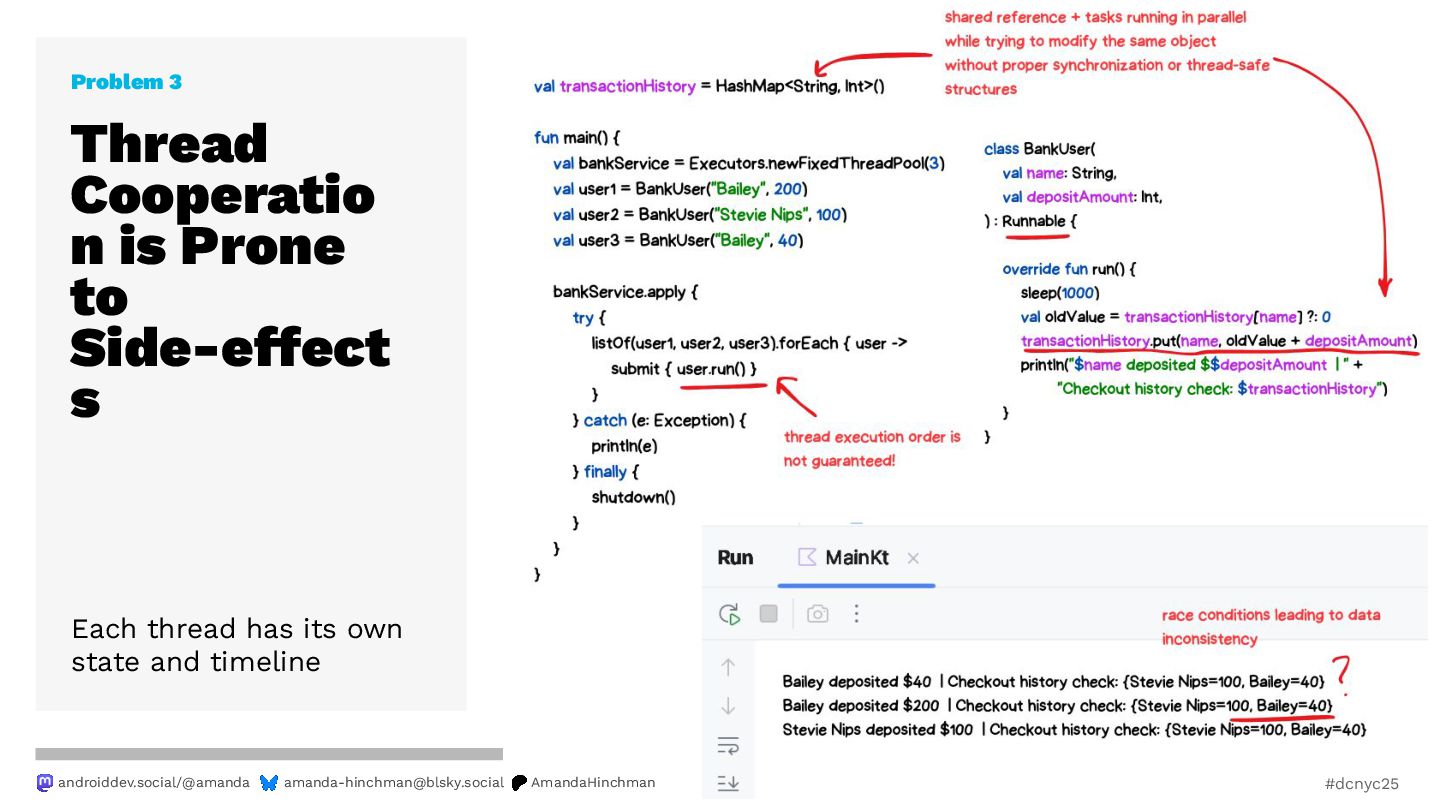
Task: Click the "catch (e: Exception)" line
Action: coord(659,421)
